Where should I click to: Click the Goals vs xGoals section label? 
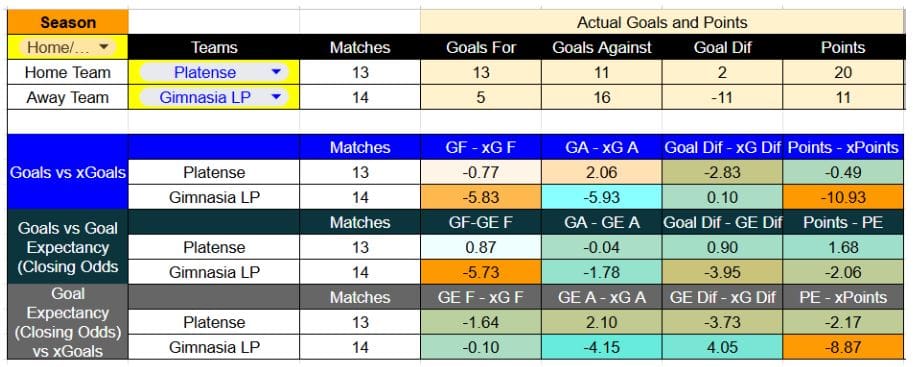pyautogui.click(x=68, y=172)
